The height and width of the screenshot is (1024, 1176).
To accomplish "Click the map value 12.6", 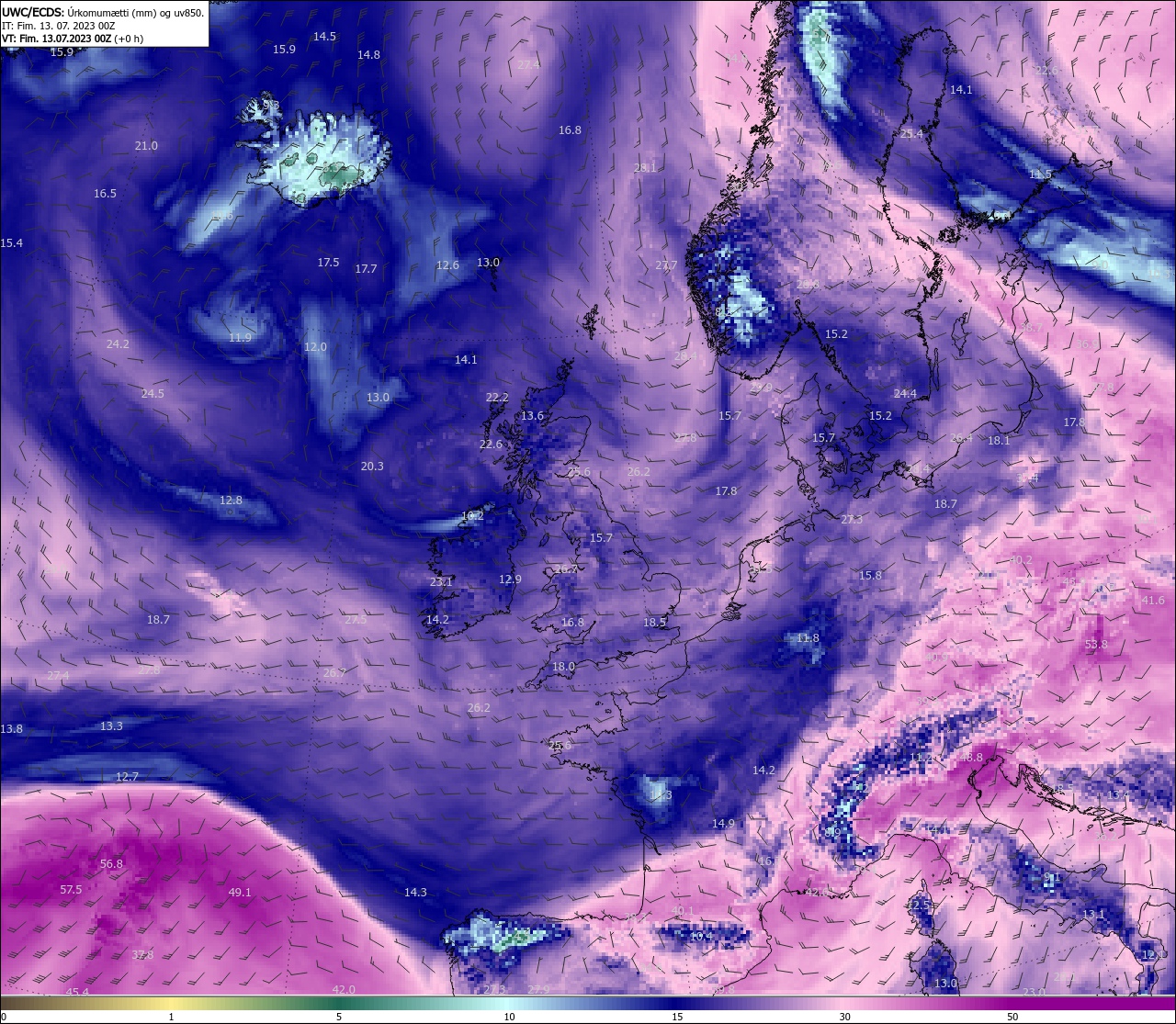I will point(447,265).
